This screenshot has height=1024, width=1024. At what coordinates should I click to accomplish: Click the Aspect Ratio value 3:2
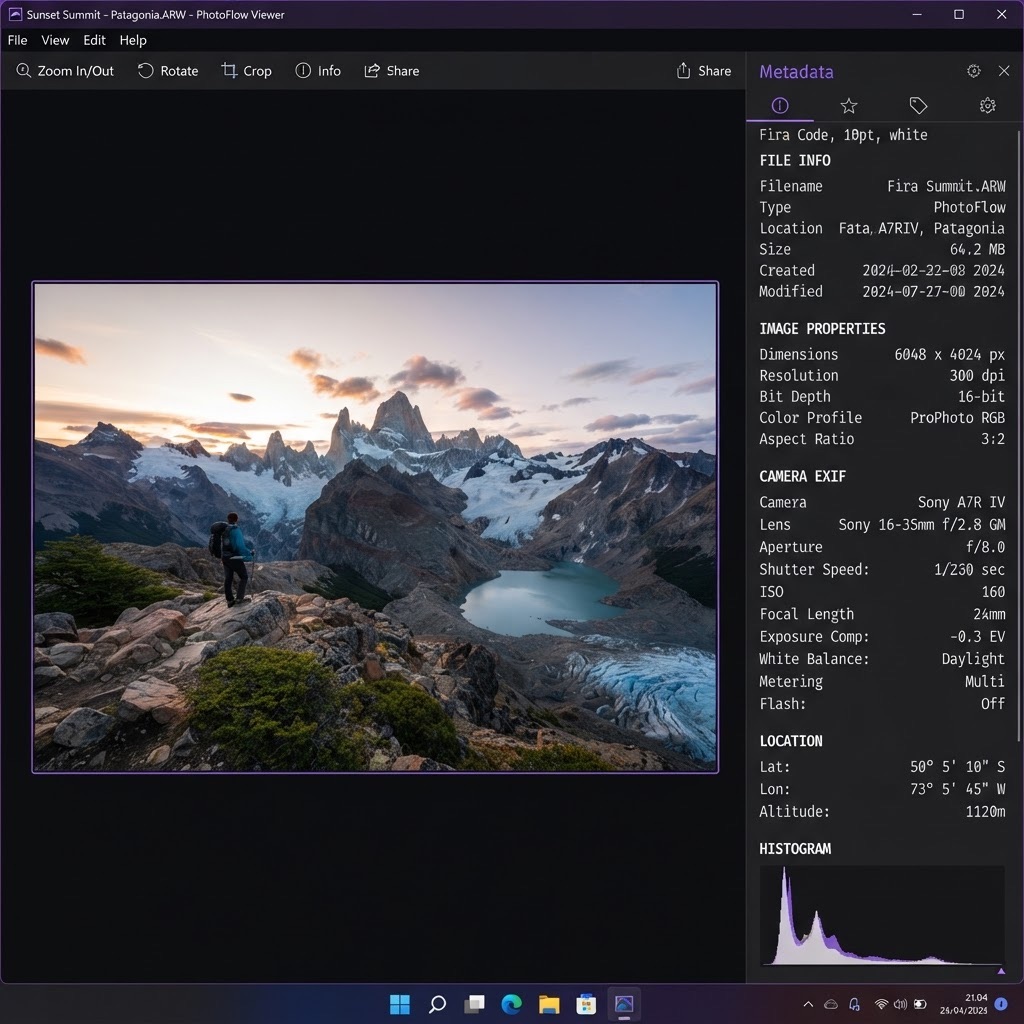[993, 439]
